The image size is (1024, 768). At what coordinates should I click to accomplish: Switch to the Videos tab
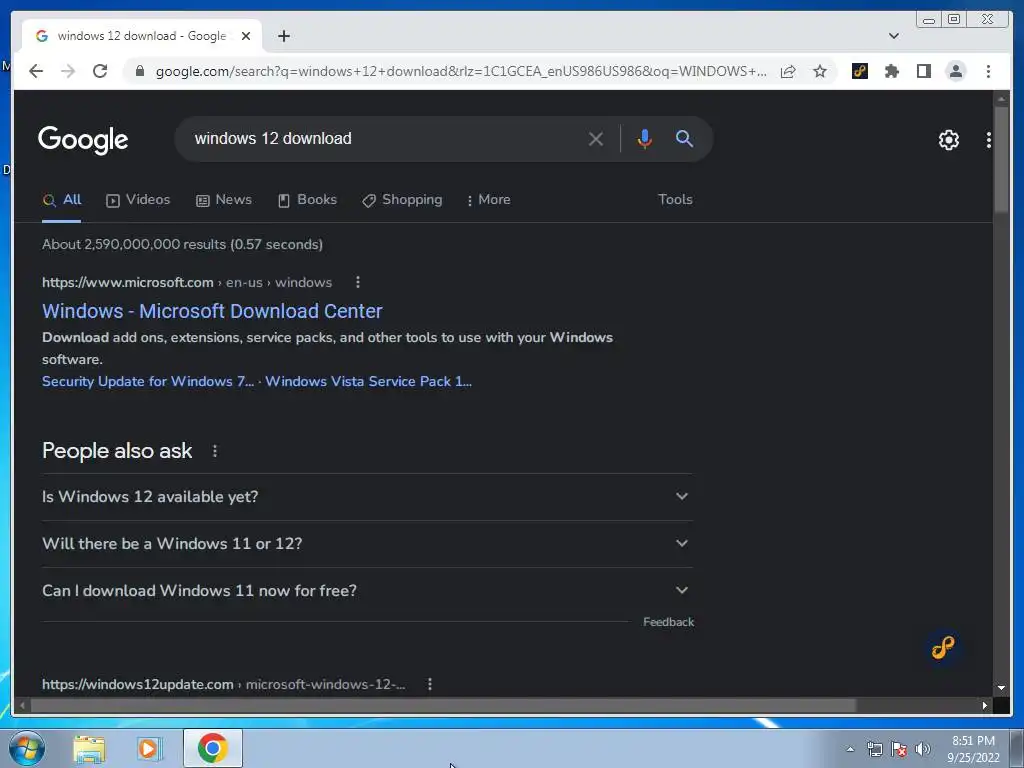pos(138,200)
